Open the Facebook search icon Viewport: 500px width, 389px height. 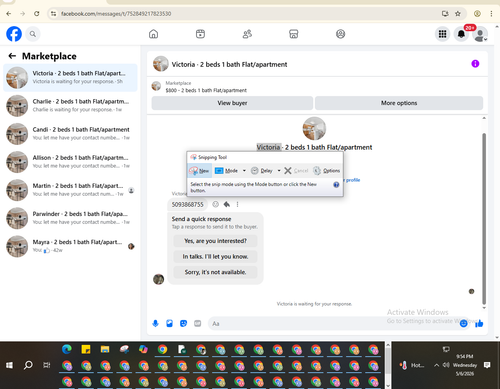[33, 34]
